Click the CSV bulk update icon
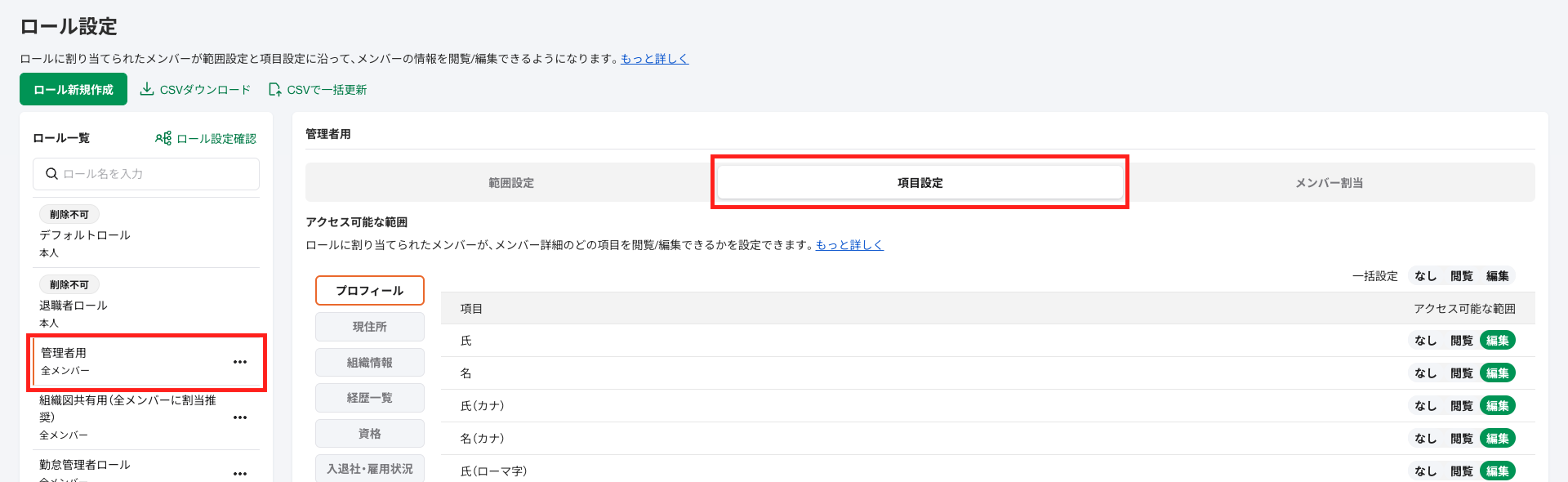The height and width of the screenshot is (482, 1568). tap(275, 89)
